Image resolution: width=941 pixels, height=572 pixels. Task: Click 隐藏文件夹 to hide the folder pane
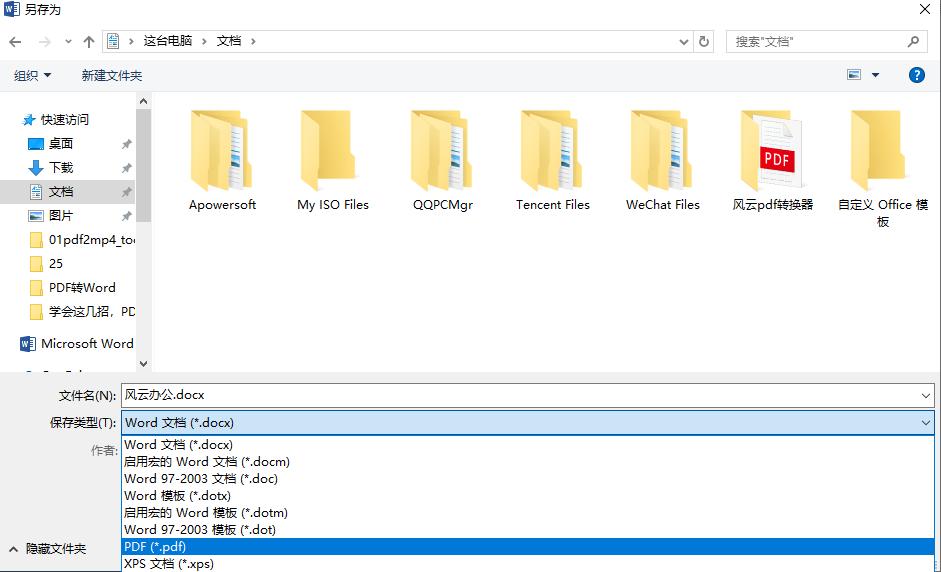point(48,549)
